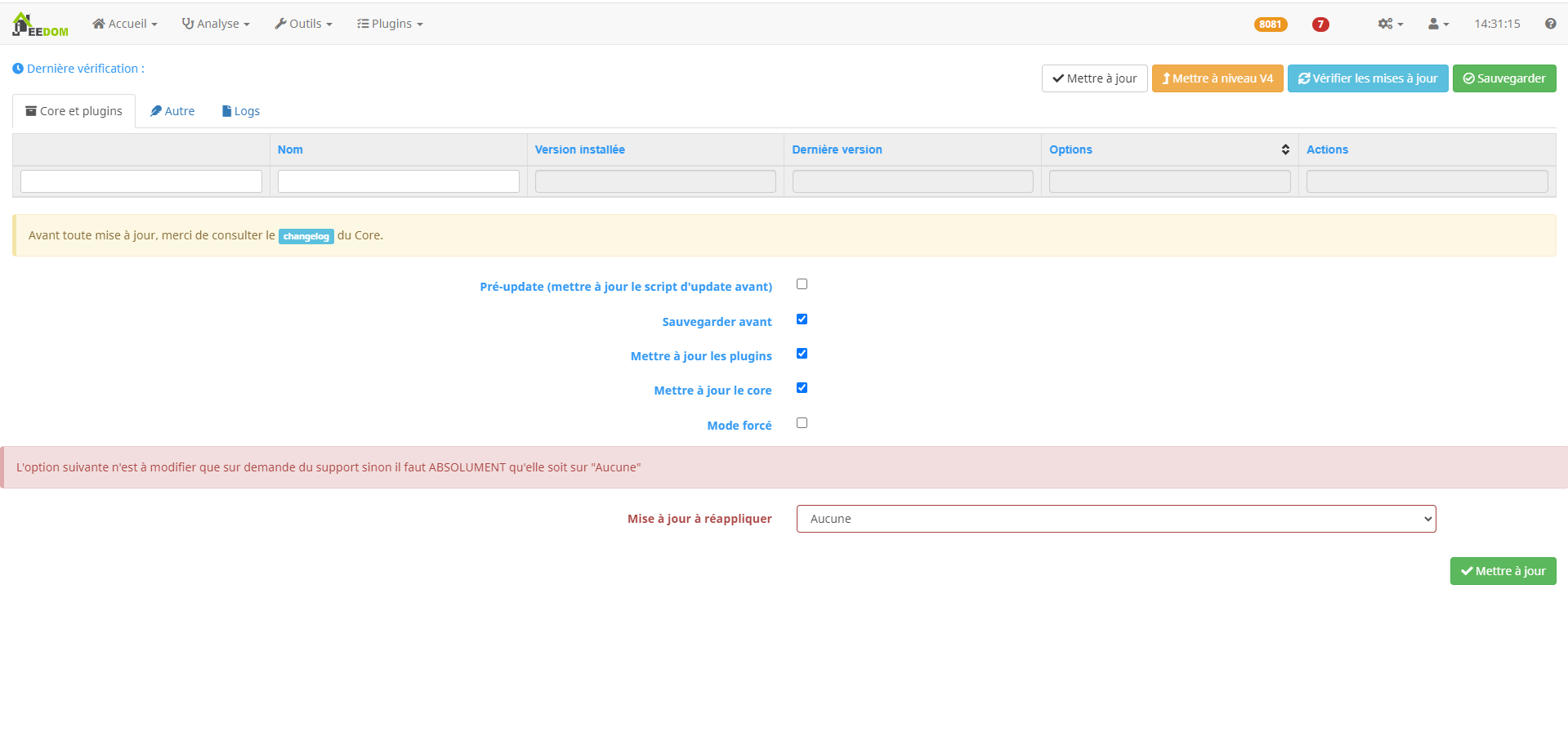
Task: Click the help question mark icon
Action: (x=1550, y=24)
